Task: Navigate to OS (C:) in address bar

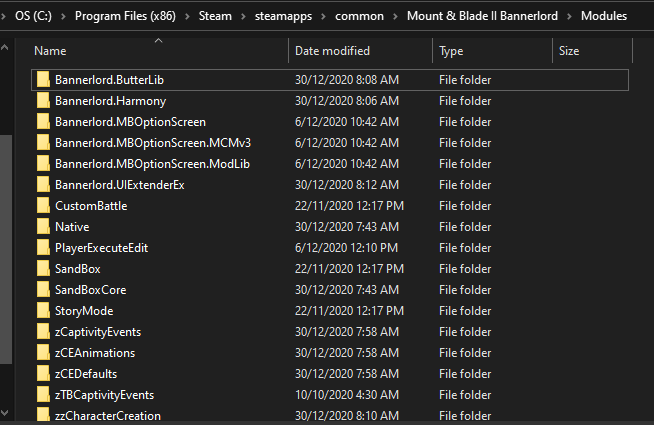Action: pos(33,16)
